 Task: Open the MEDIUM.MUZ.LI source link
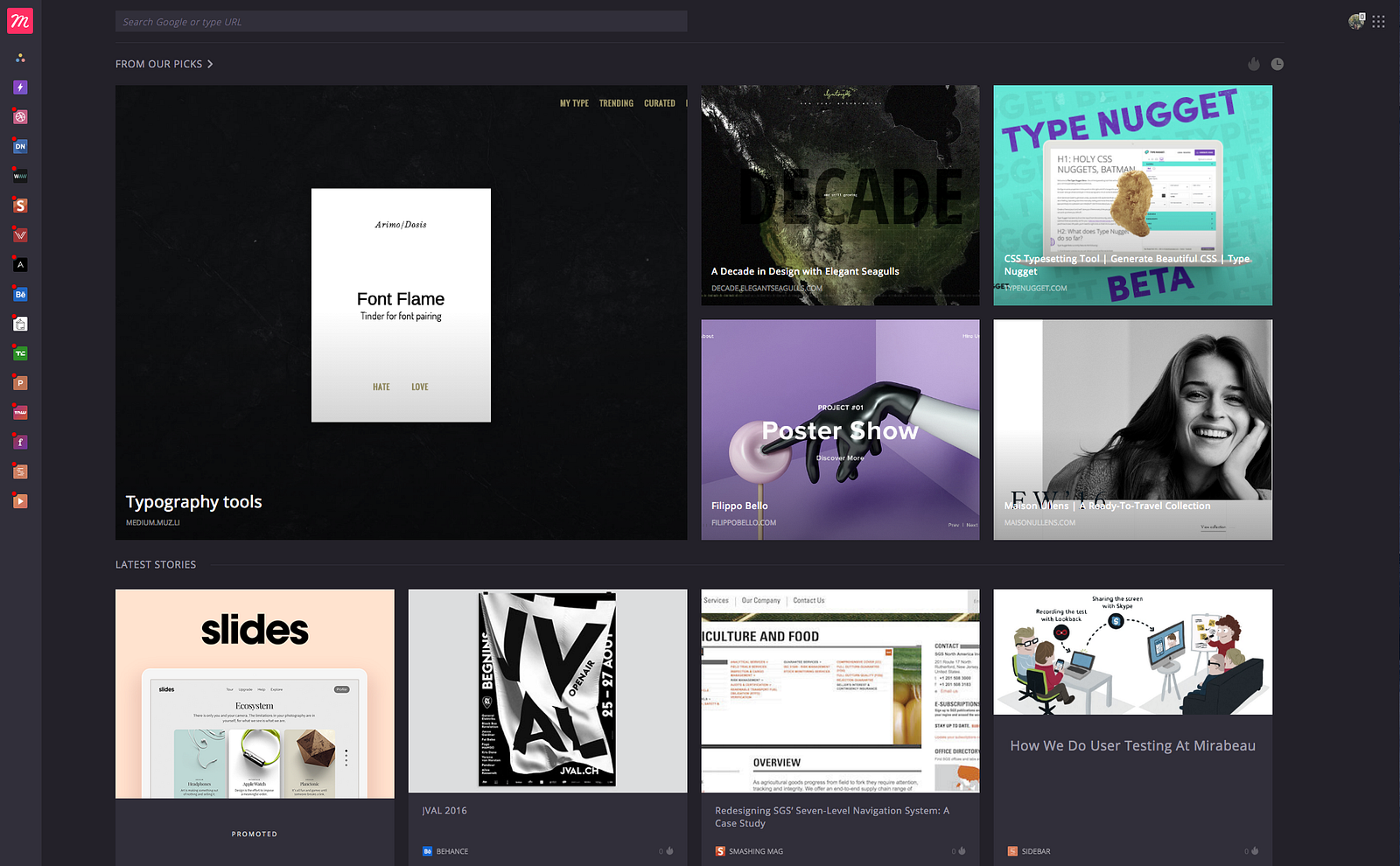[153, 522]
